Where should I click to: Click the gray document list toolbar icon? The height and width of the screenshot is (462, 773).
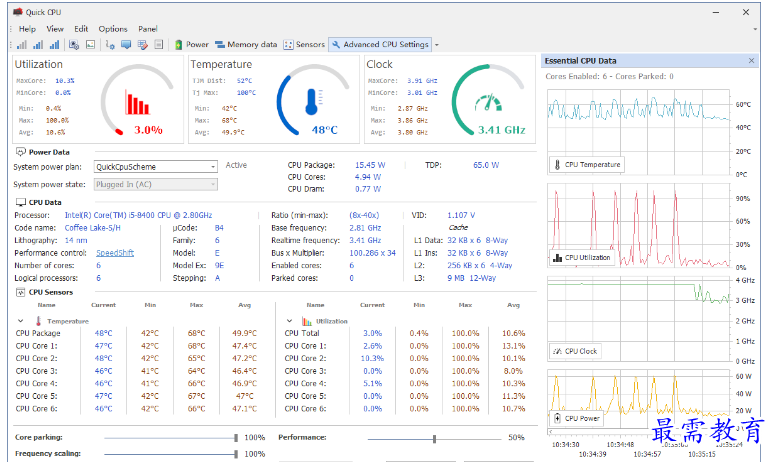159,45
